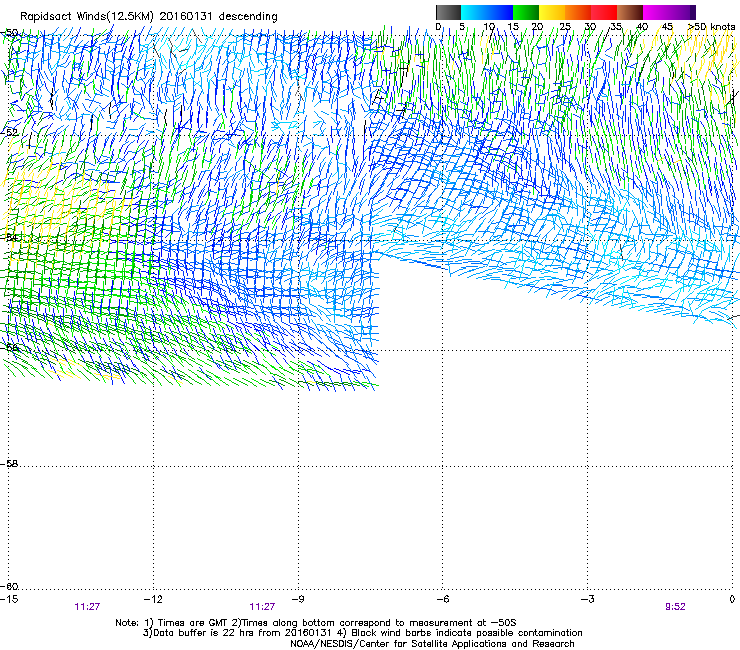The height and width of the screenshot is (650, 740).
Task: Click the '-58' latitude axis label
Action: pyautogui.click(x=9, y=464)
